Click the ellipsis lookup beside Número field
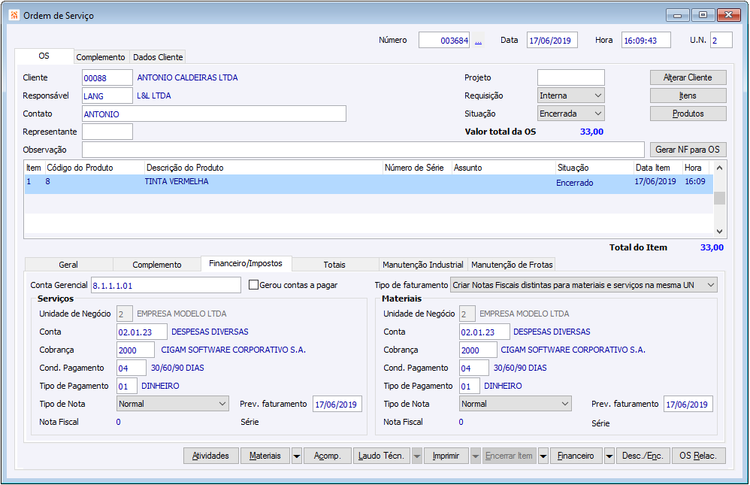This screenshot has width=750, height=485. point(478,41)
